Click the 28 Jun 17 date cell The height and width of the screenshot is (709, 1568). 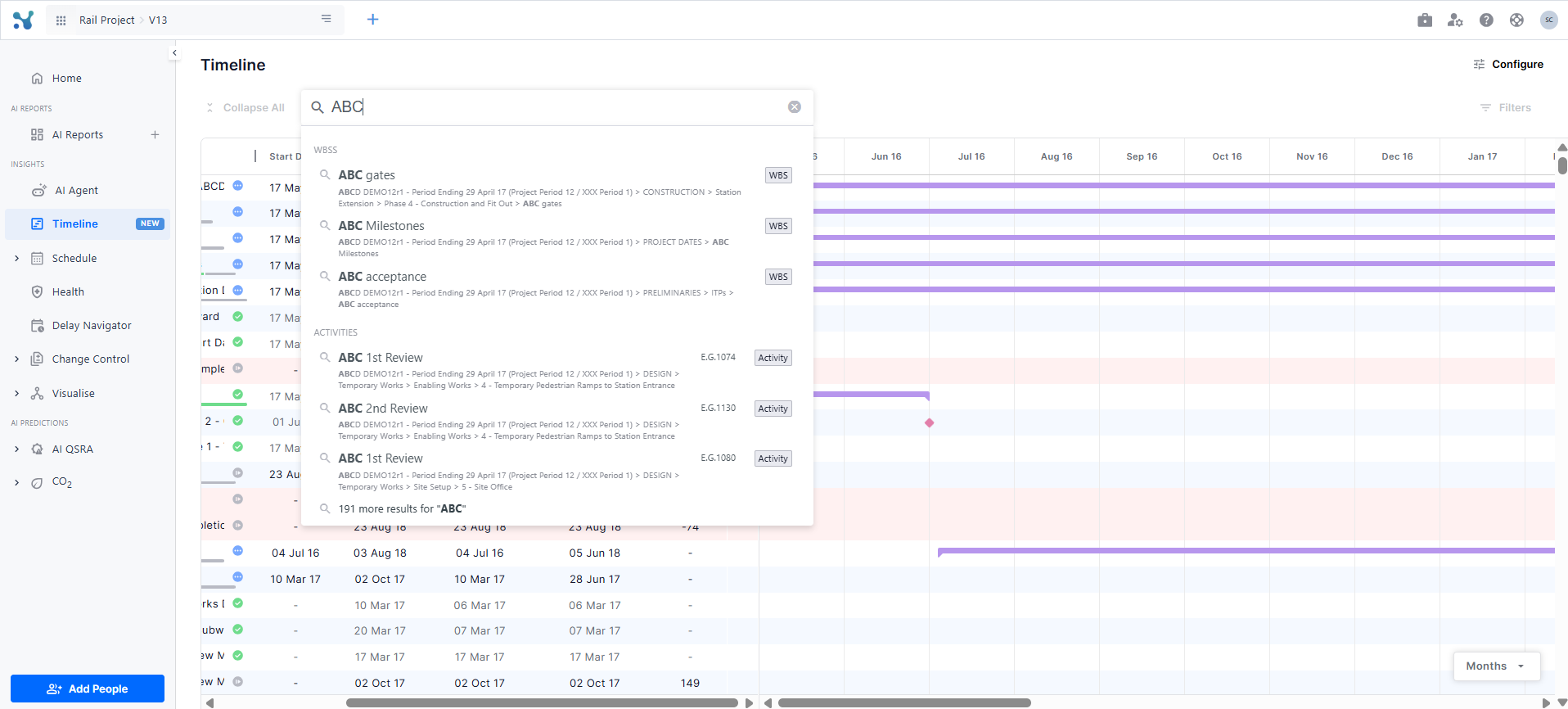pyautogui.click(x=595, y=579)
